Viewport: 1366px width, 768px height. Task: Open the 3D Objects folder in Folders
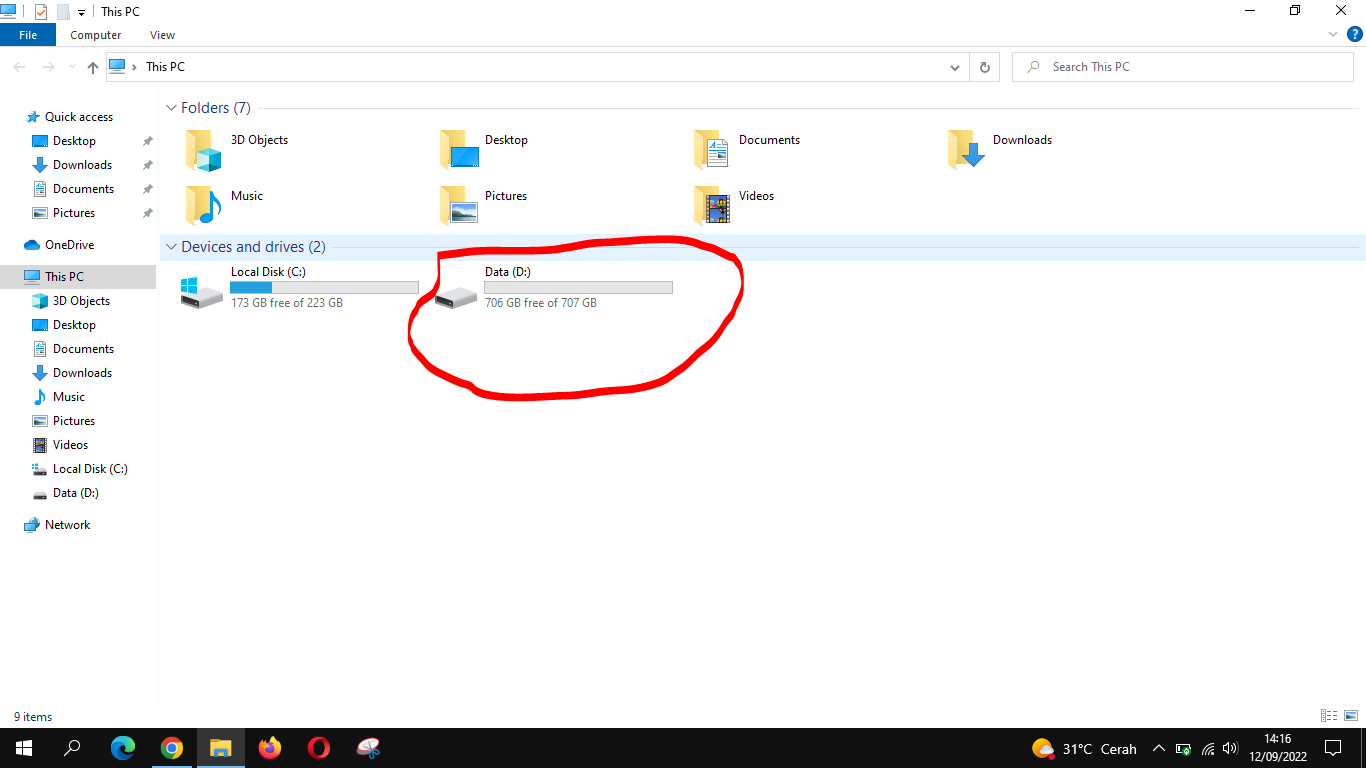pyautogui.click(x=237, y=150)
